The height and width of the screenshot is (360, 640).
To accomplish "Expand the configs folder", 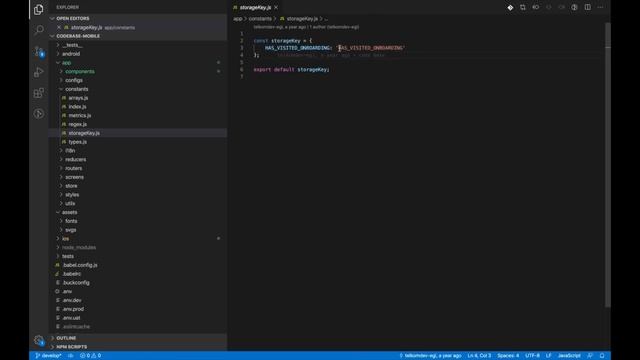I will pos(138,80).
